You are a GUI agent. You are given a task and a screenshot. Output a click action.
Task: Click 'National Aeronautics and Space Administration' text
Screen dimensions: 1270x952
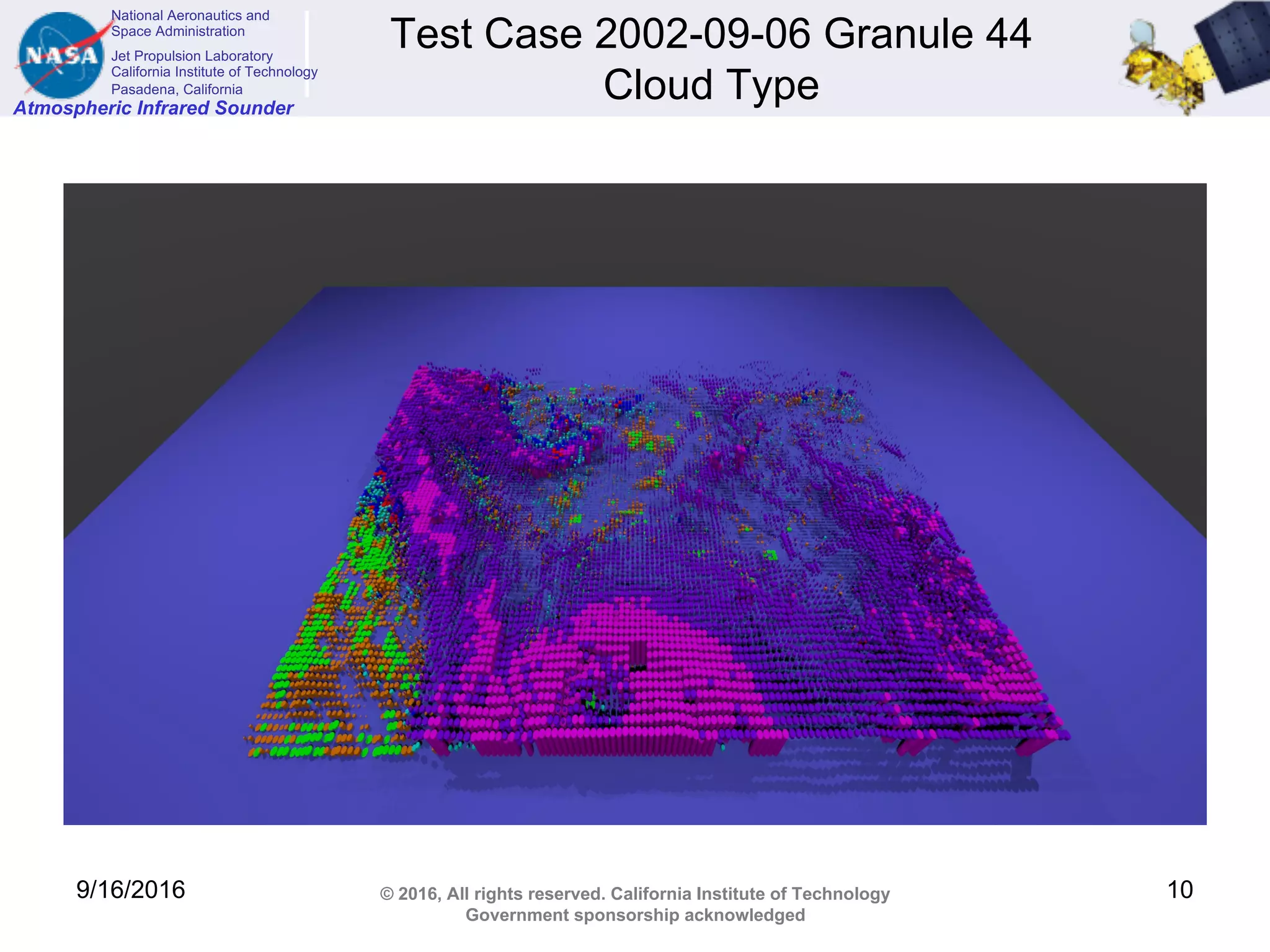coord(190,24)
